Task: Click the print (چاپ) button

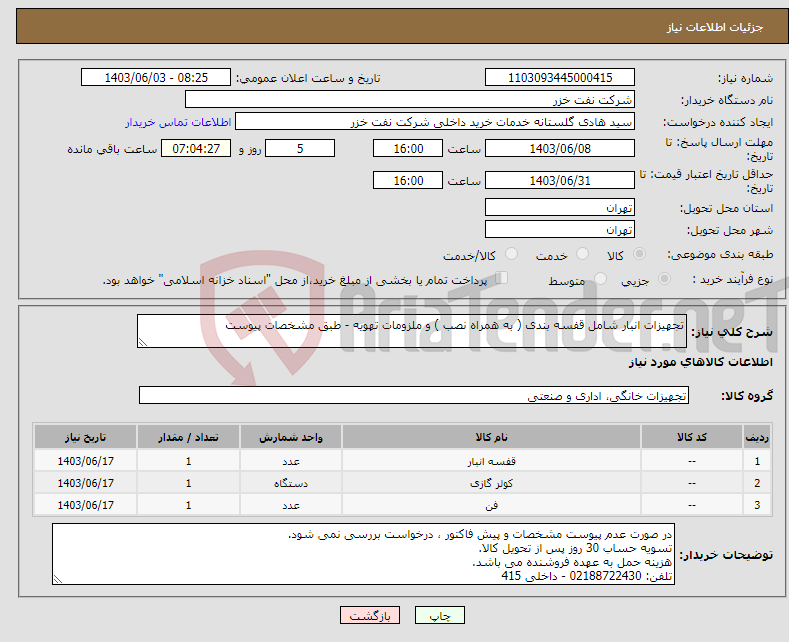Action: pos(439,615)
